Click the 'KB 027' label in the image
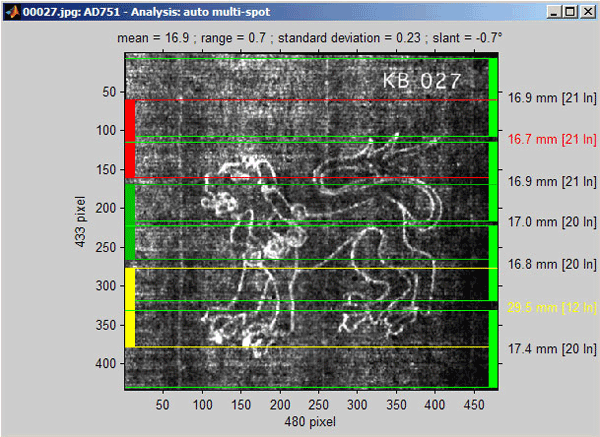 tap(422, 81)
